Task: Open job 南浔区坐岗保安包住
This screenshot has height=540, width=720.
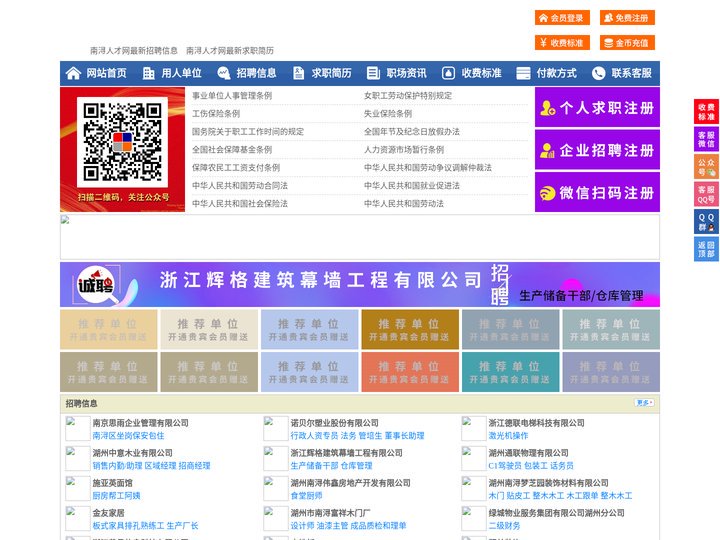Action: coord(128,435)
